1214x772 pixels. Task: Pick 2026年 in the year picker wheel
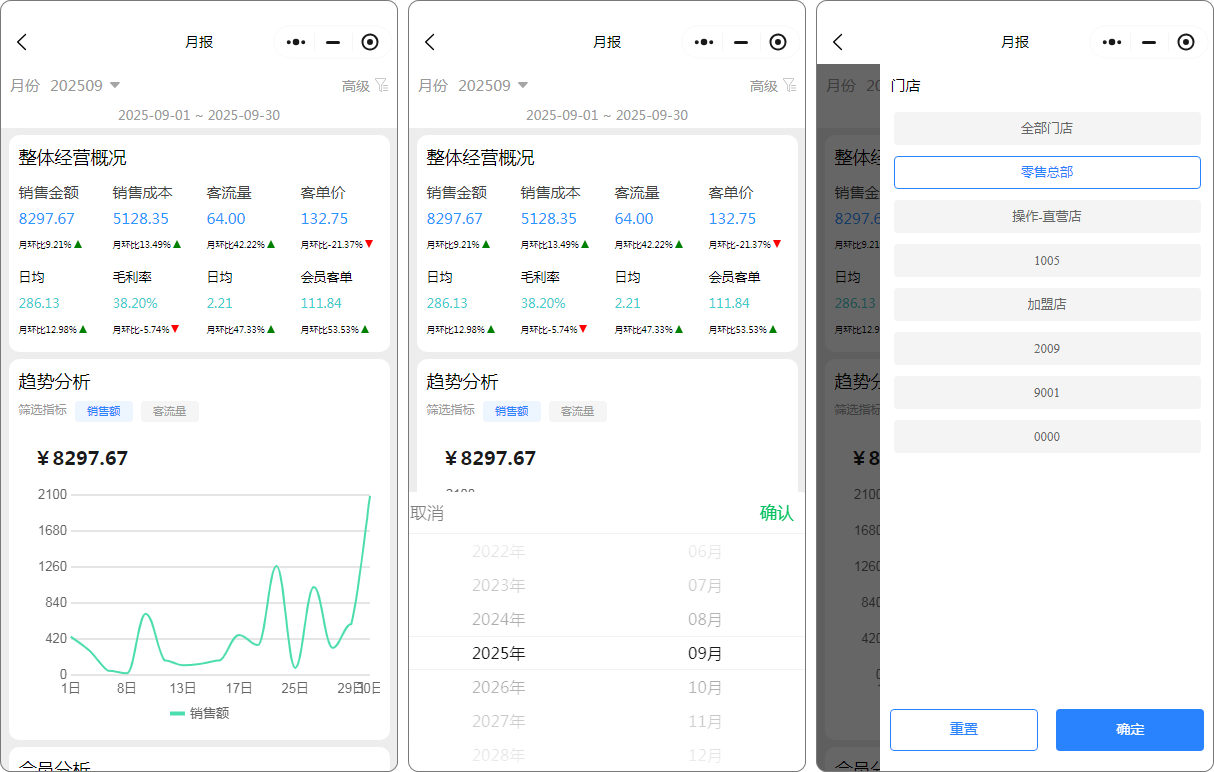[498, 688]
